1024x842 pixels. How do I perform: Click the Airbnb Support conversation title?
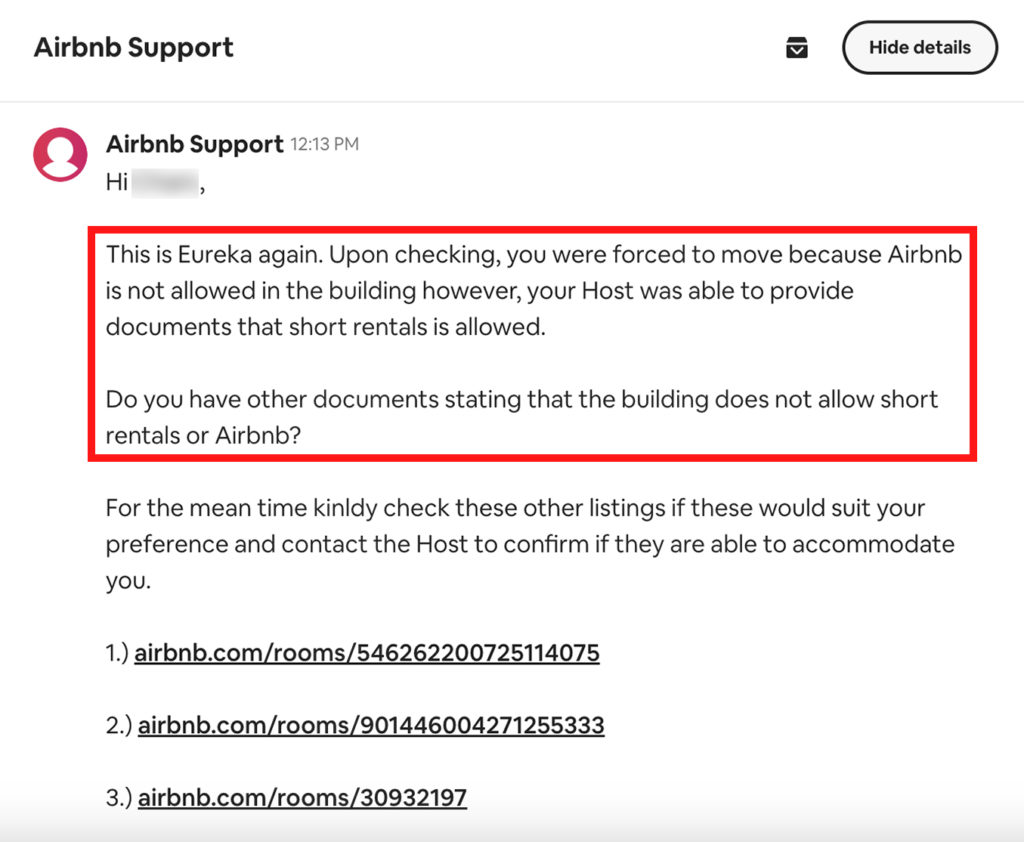[x=134, y=47]
